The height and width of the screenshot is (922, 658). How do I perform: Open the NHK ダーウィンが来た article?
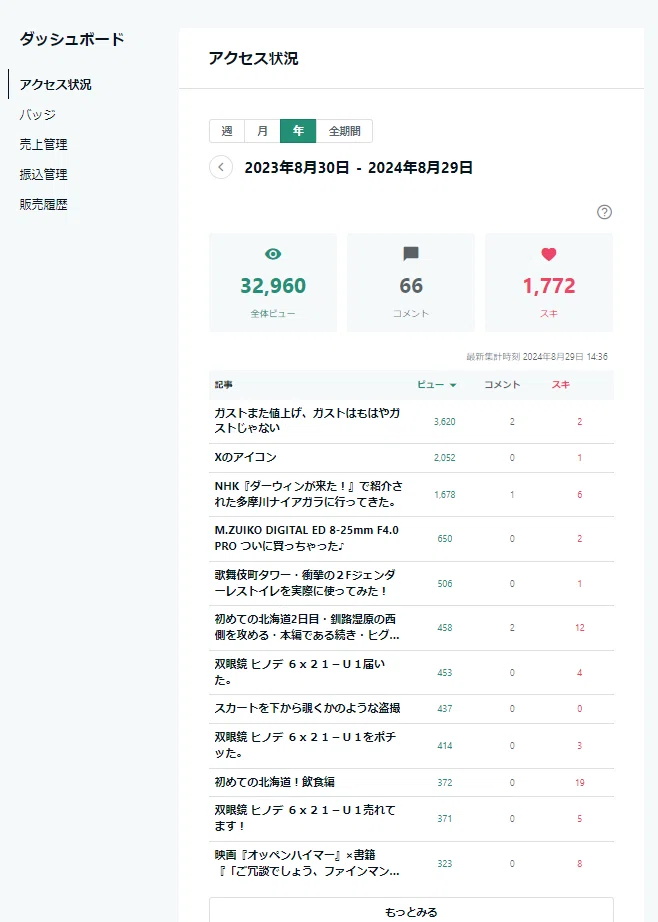(x=308, y=494)
